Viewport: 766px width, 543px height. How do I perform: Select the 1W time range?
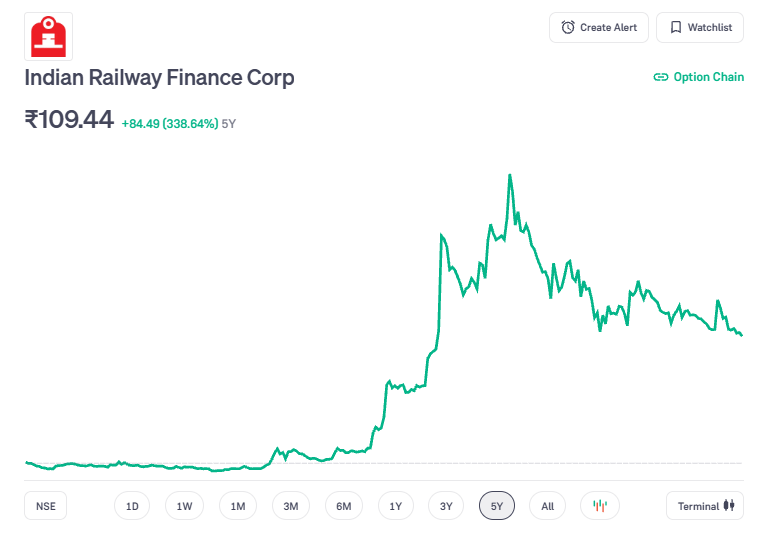click(x=184, y=506)
